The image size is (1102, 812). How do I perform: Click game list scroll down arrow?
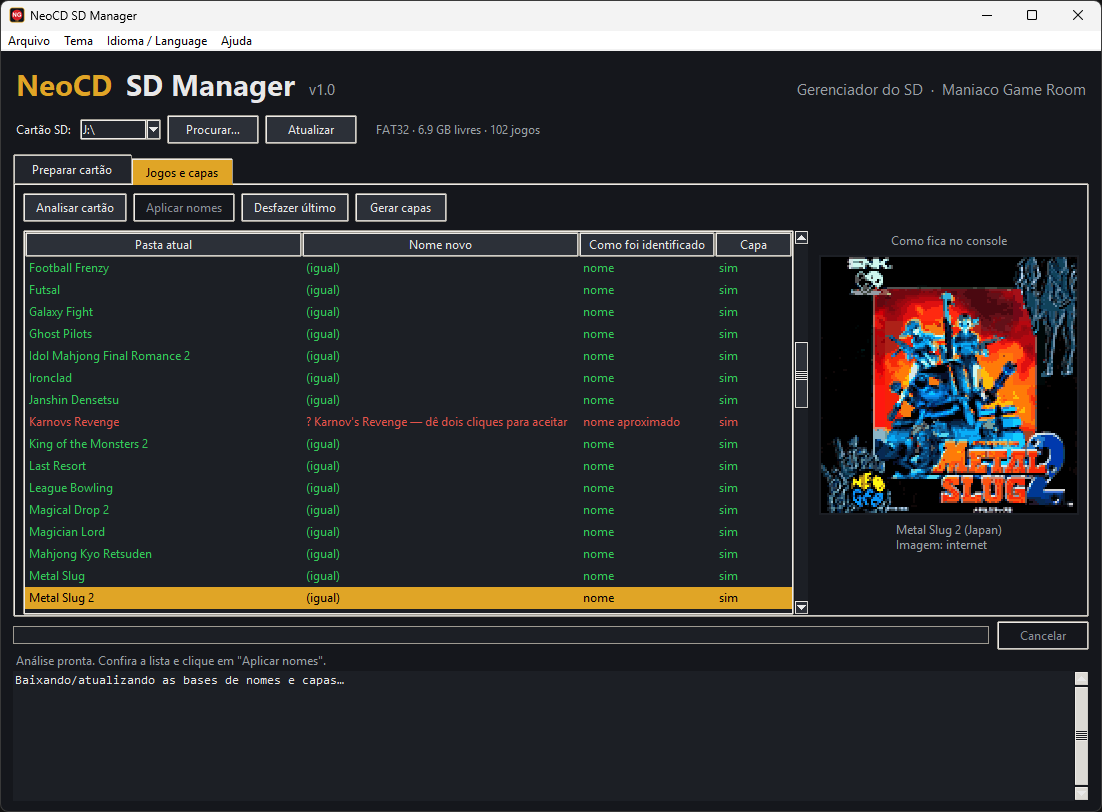(x=801, y=607)
